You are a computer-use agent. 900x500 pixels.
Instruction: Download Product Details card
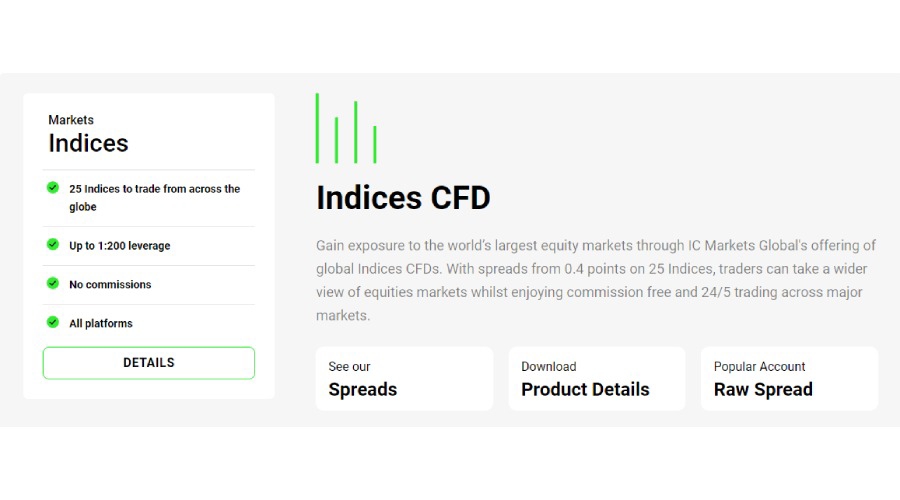(x=596, y=379)
